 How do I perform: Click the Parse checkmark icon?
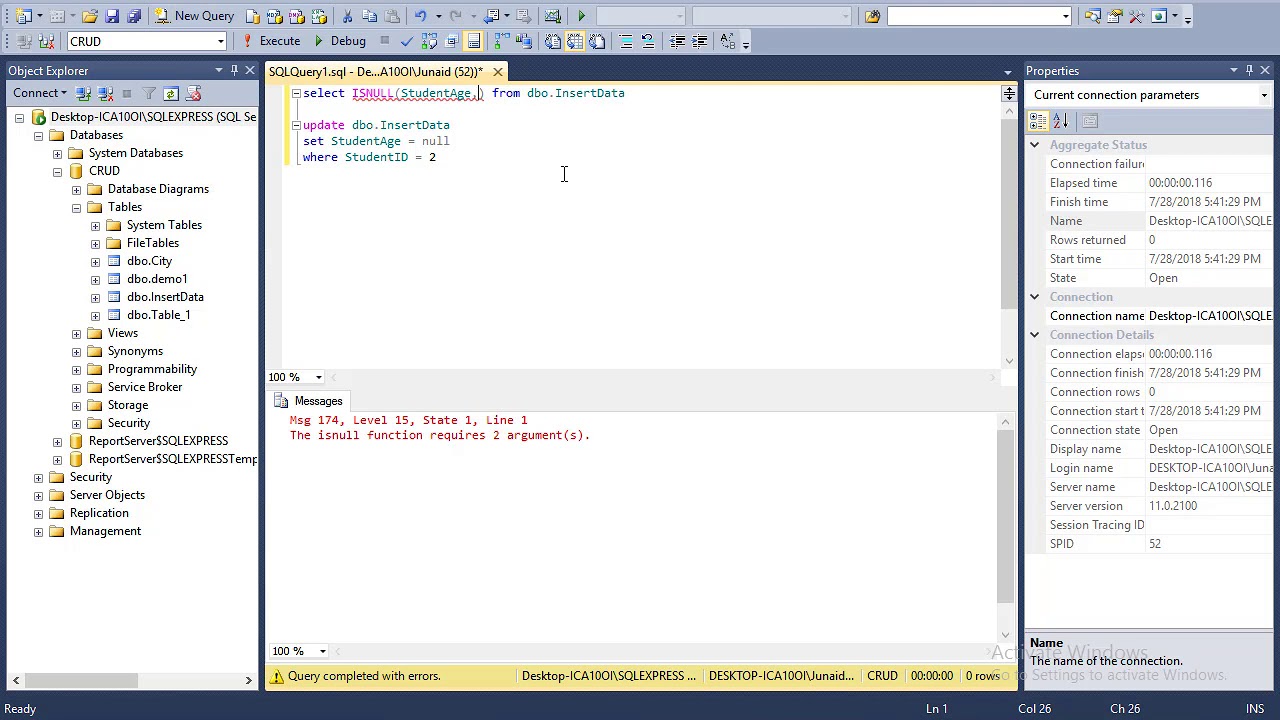tap(406, 41)
